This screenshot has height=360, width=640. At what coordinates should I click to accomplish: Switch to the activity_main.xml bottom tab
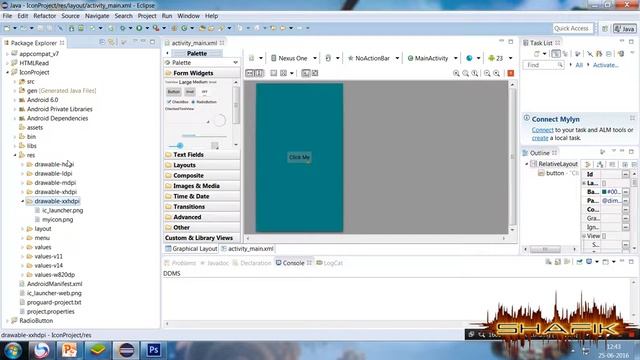pos(247,249)
